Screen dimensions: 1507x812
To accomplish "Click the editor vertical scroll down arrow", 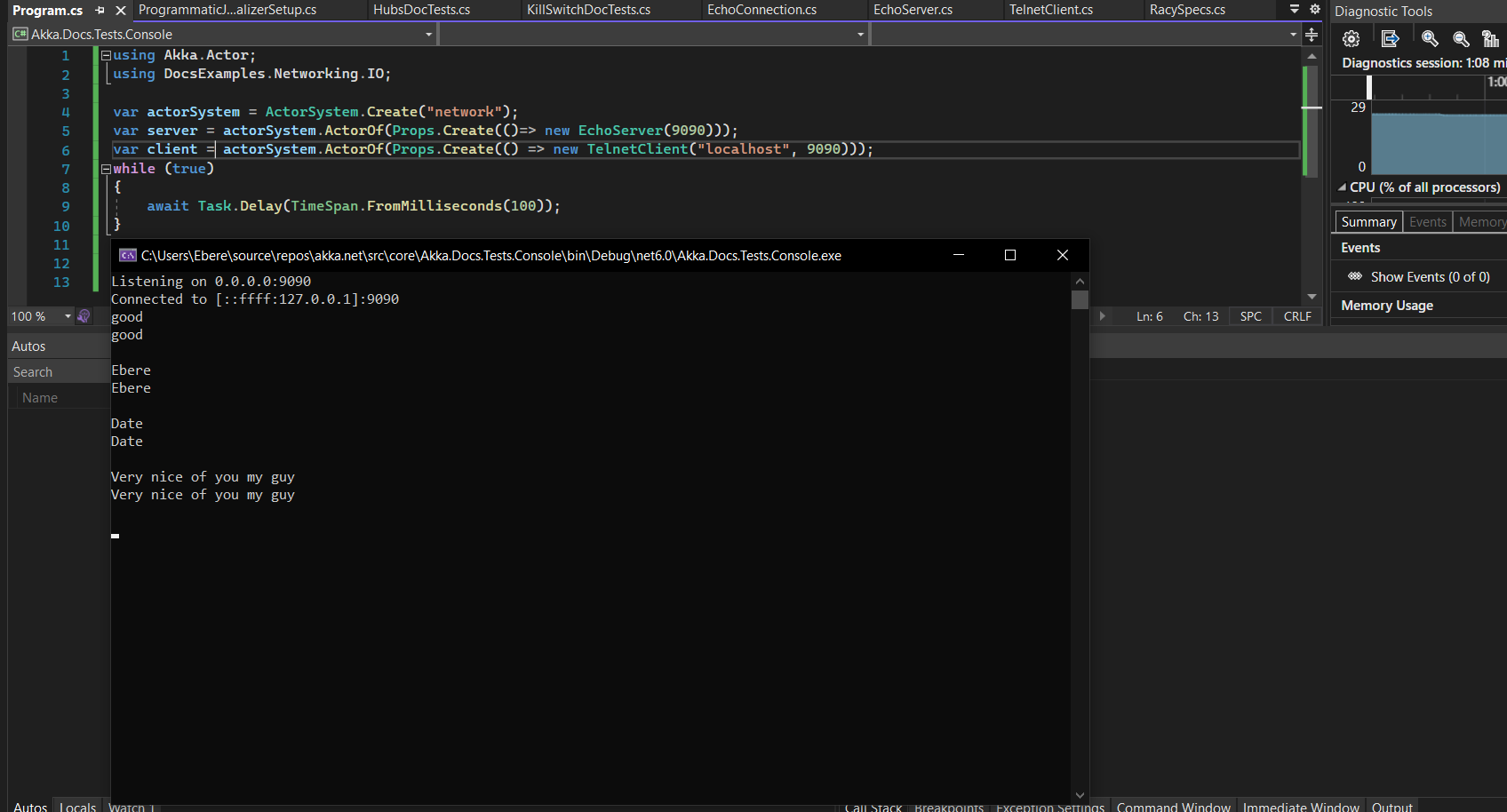I will point(1312,297).
